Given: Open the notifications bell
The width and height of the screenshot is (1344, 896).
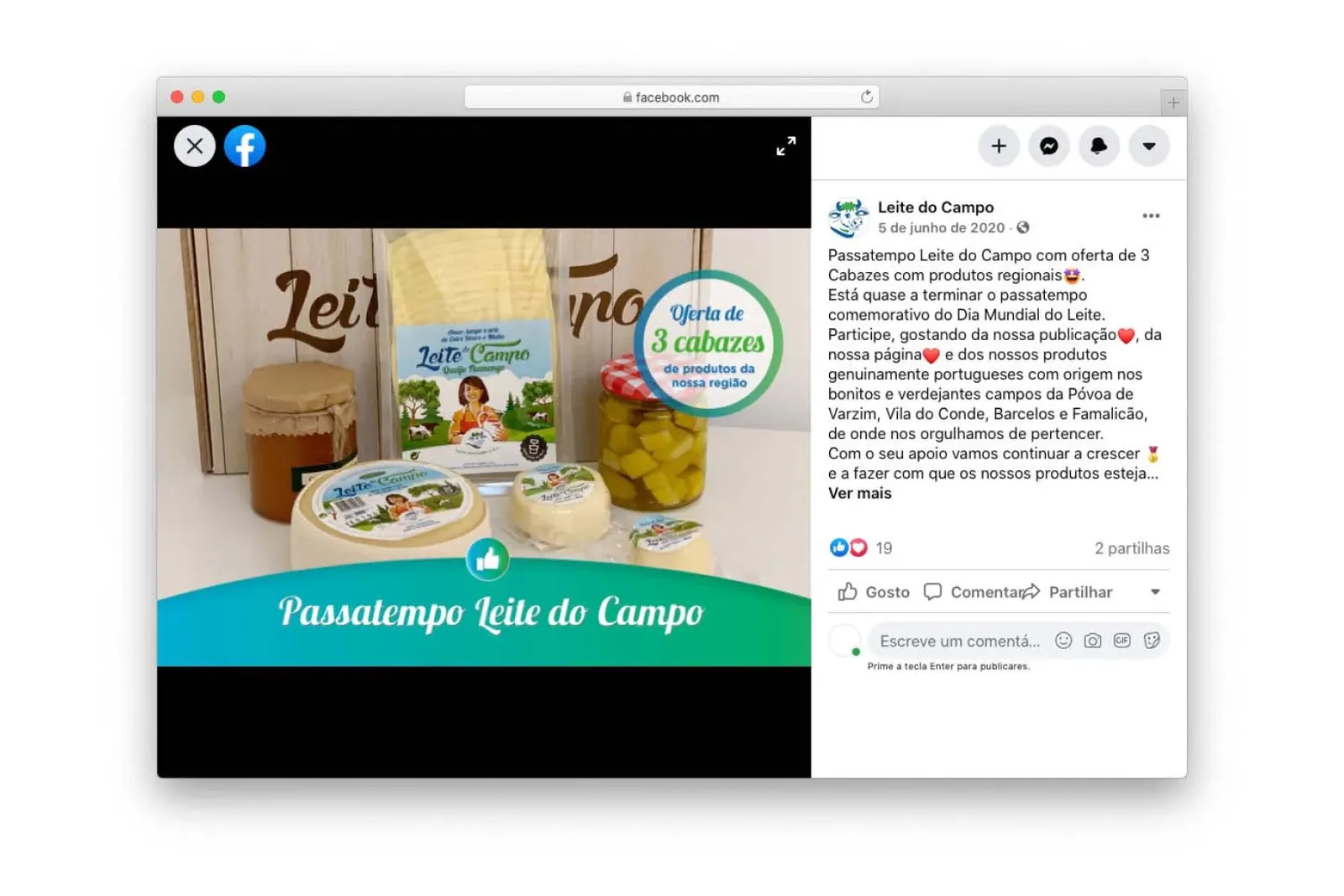Looking at the screenshot, I should point(1099,146).
